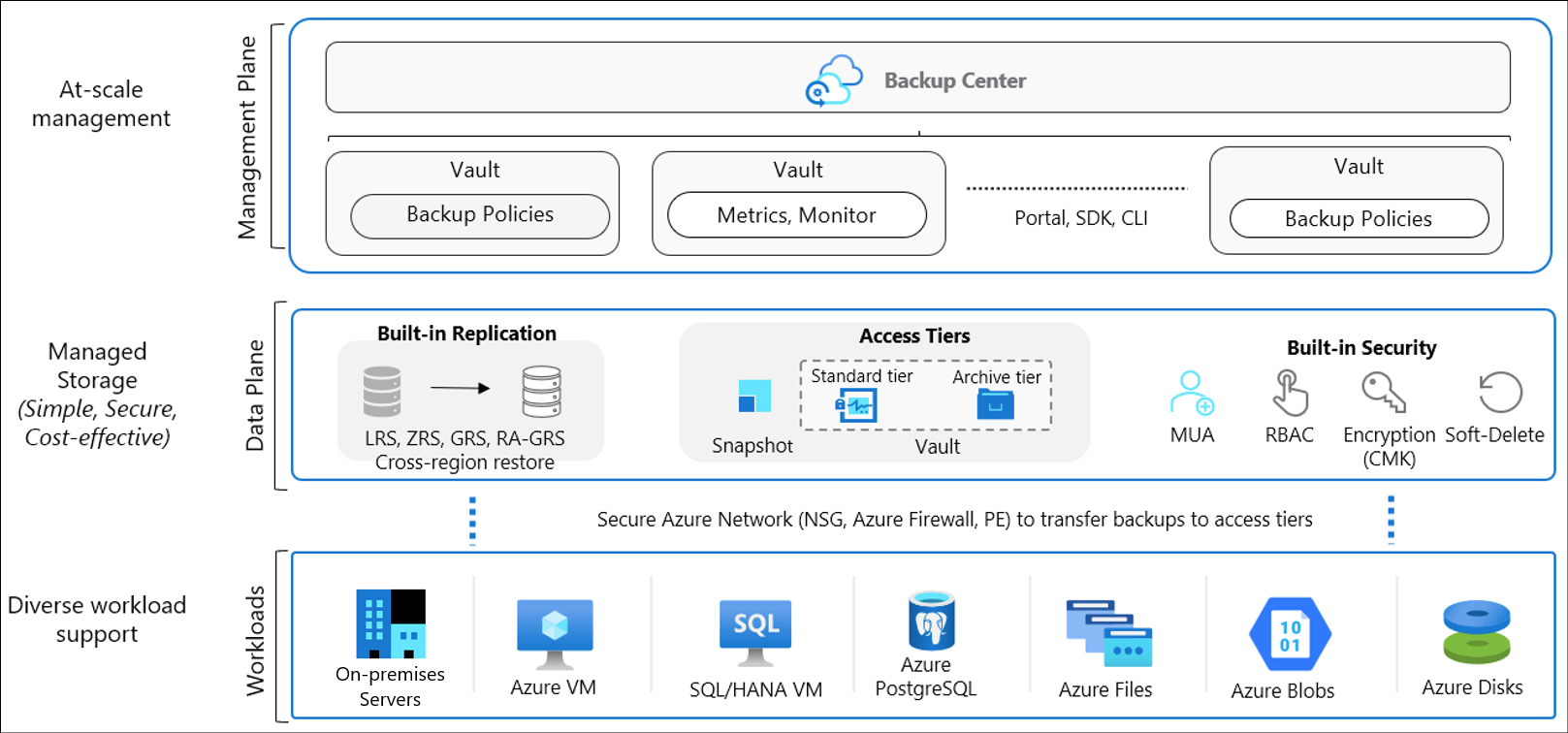Click the At-scale management label
The width and height of the screenshot is (1568, 733).
101,104
